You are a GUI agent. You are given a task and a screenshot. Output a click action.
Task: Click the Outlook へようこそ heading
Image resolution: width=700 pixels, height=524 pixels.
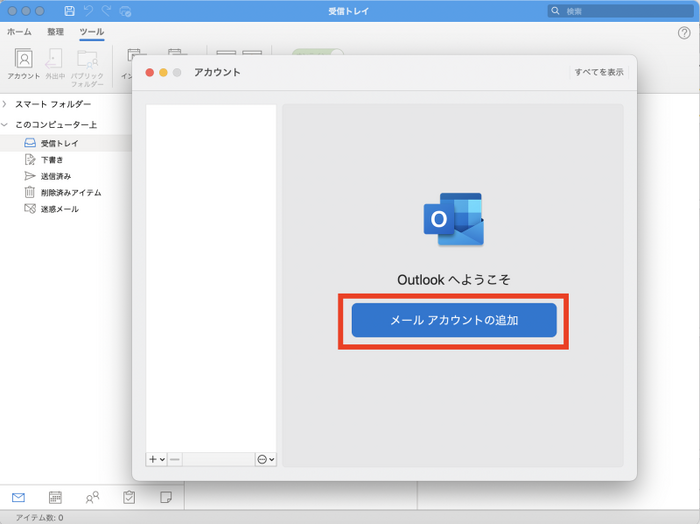point(454,280)
